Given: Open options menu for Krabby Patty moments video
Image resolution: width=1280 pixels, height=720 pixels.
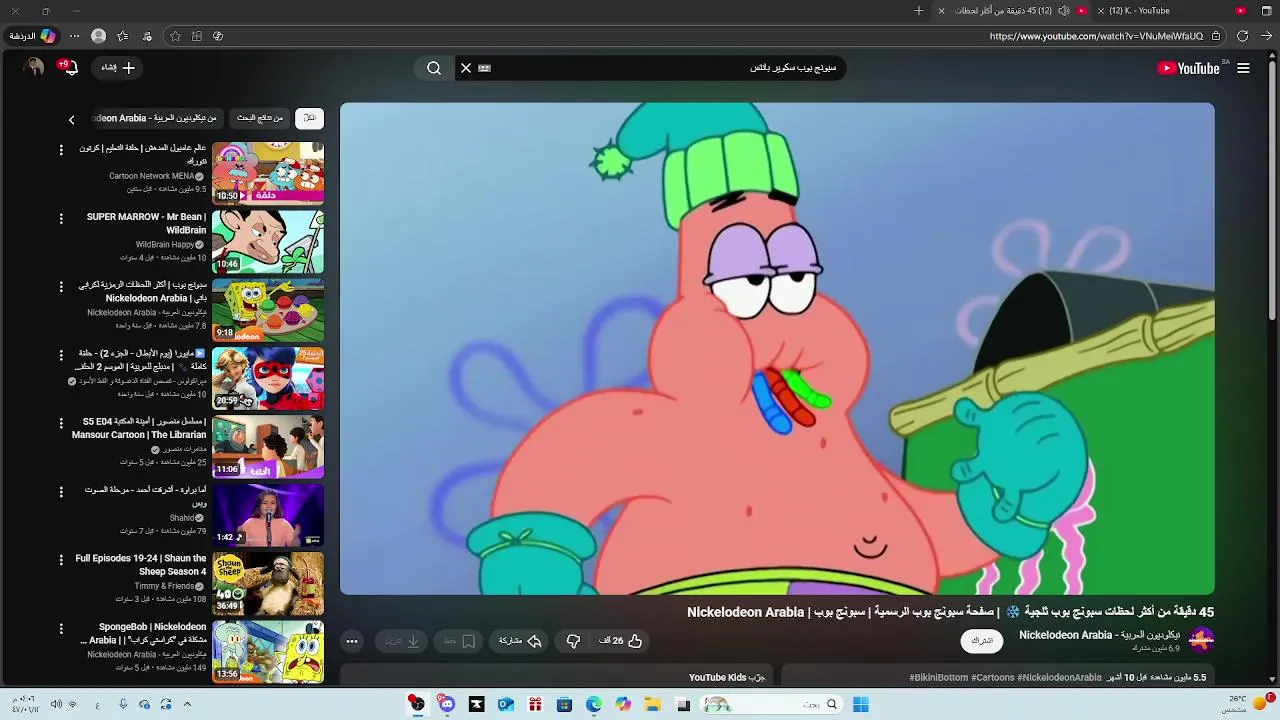Looking at the screenshot, I should coord(61,287).
